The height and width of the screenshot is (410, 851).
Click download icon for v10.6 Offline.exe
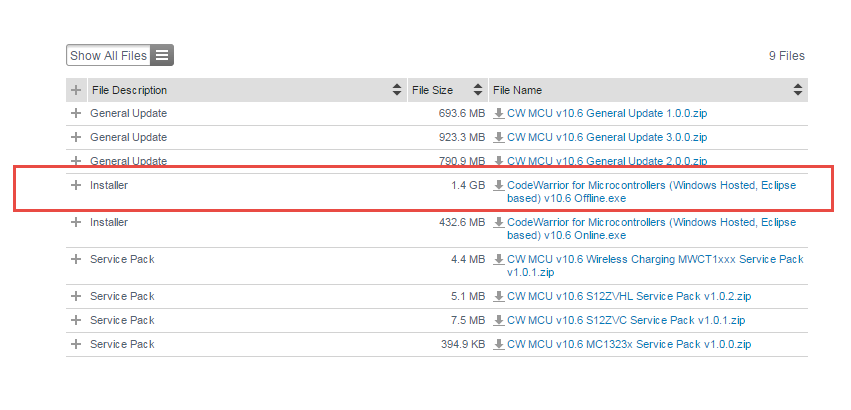pos(498,185)
